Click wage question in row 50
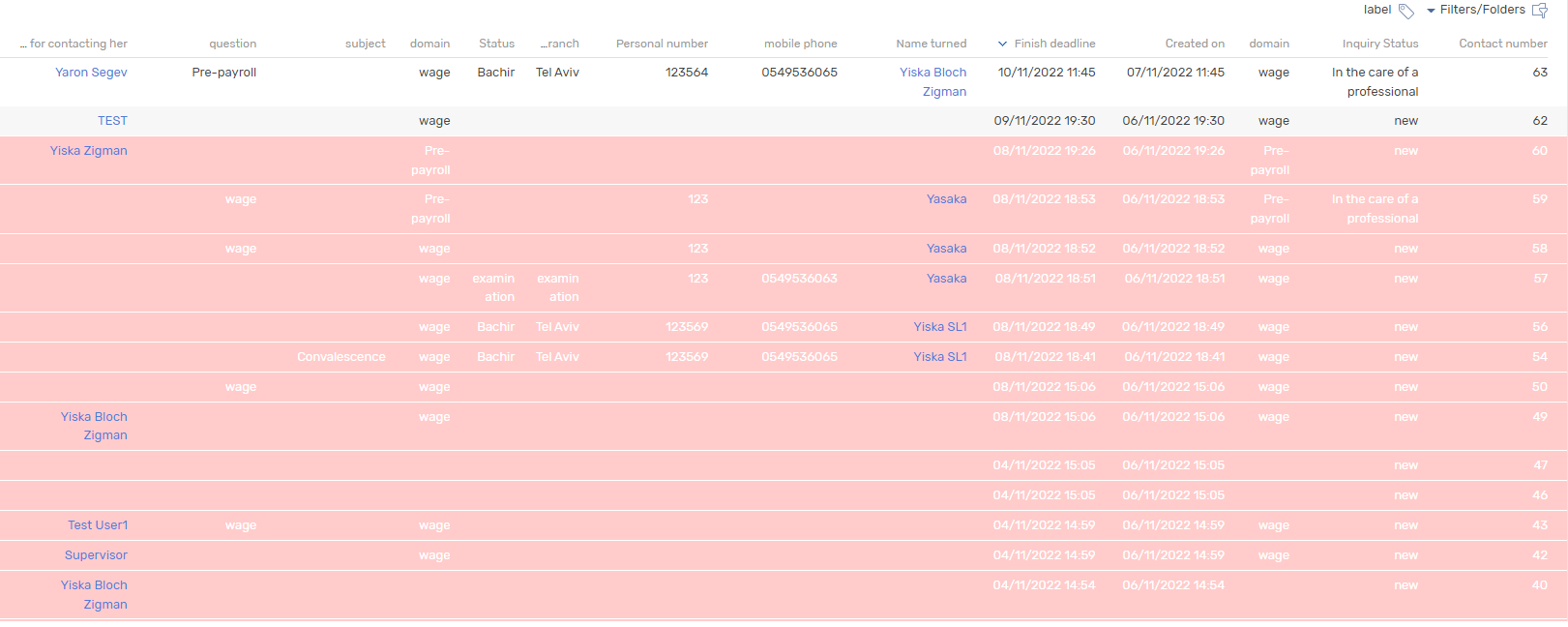 (x=241, y=387)
